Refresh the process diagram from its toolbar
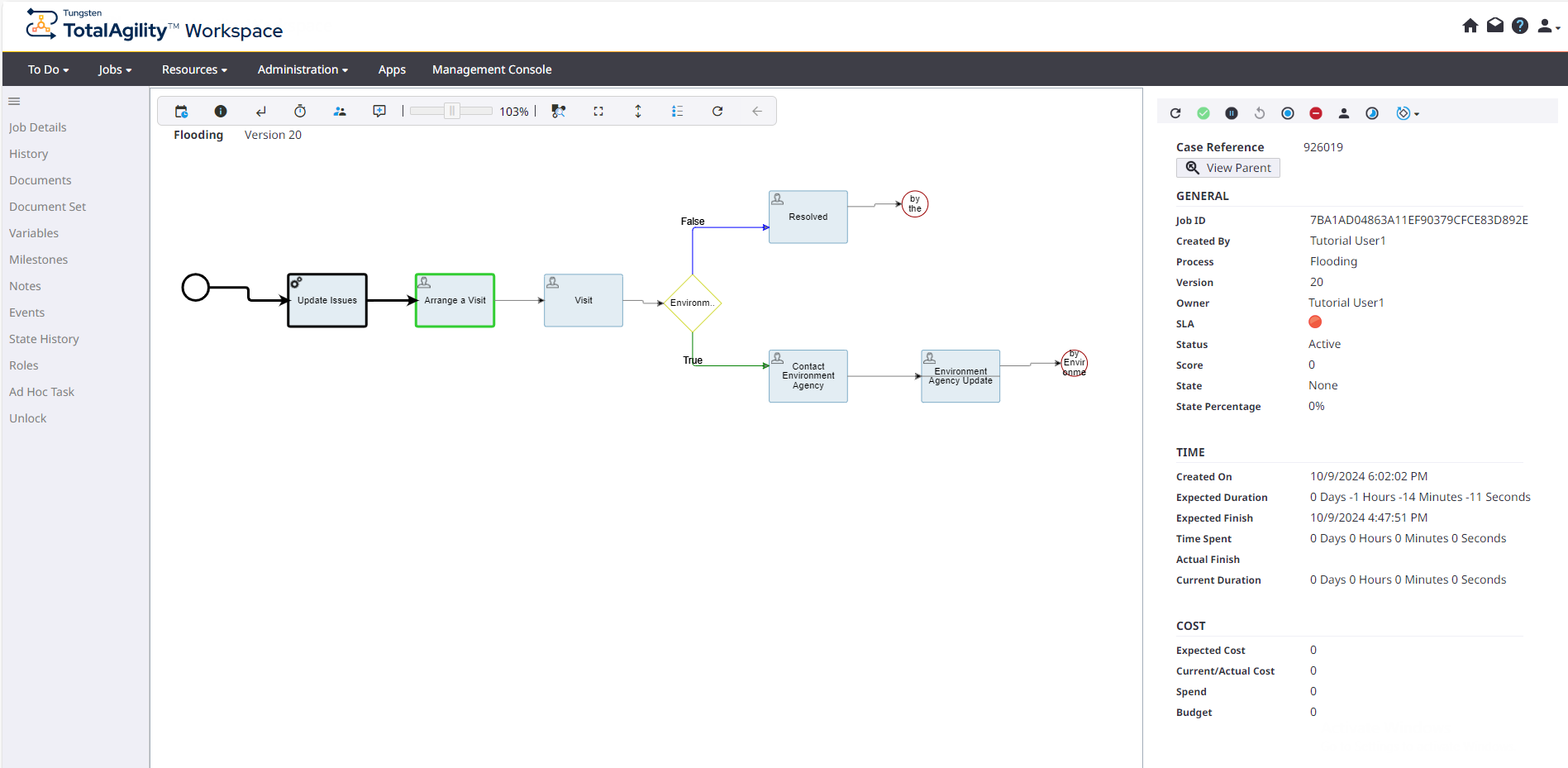This screenshot has height=768, width=1568. 717,112
